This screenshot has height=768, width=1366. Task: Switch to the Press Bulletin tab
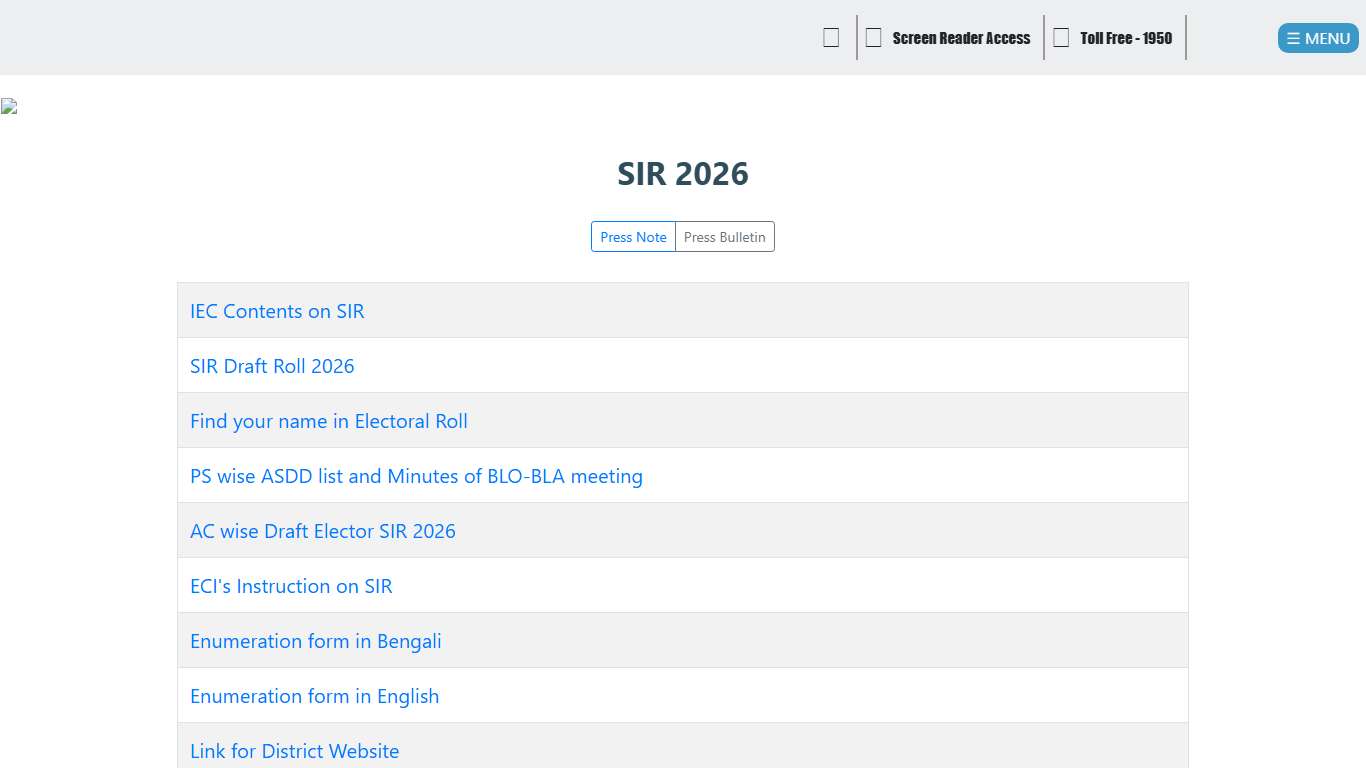(724, 237)
